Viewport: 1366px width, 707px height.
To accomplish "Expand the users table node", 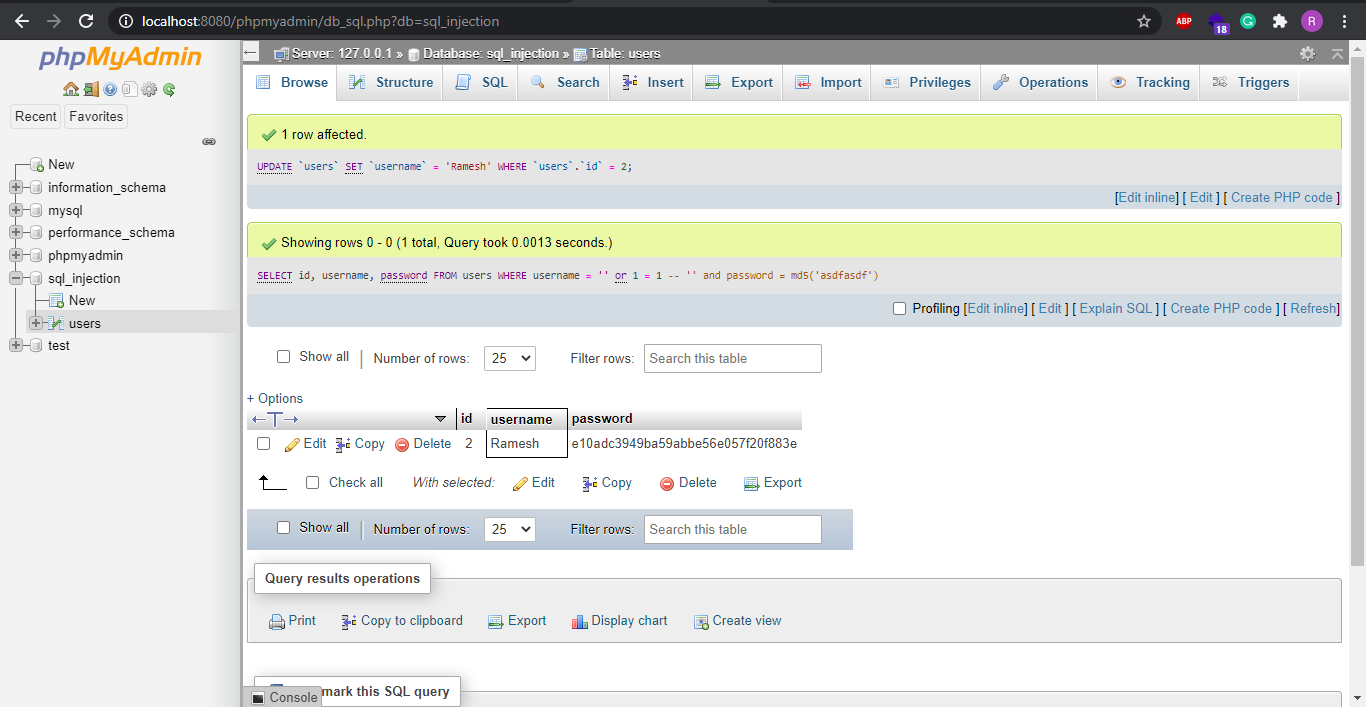I will point(36,323).
